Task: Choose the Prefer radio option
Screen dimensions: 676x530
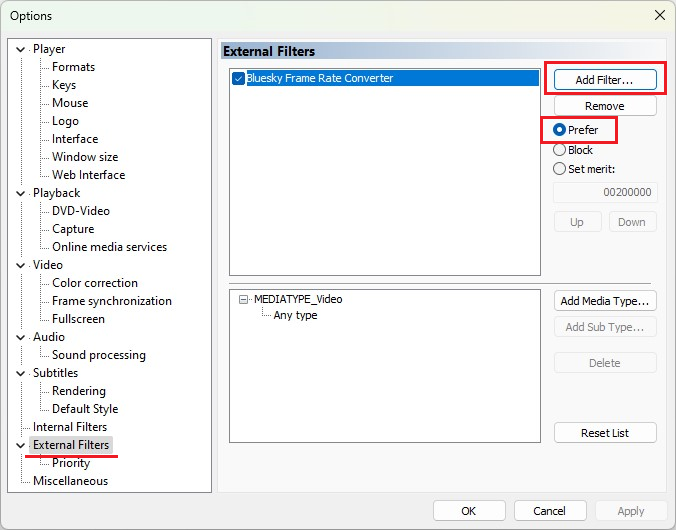Action: [x=559, y=130]
